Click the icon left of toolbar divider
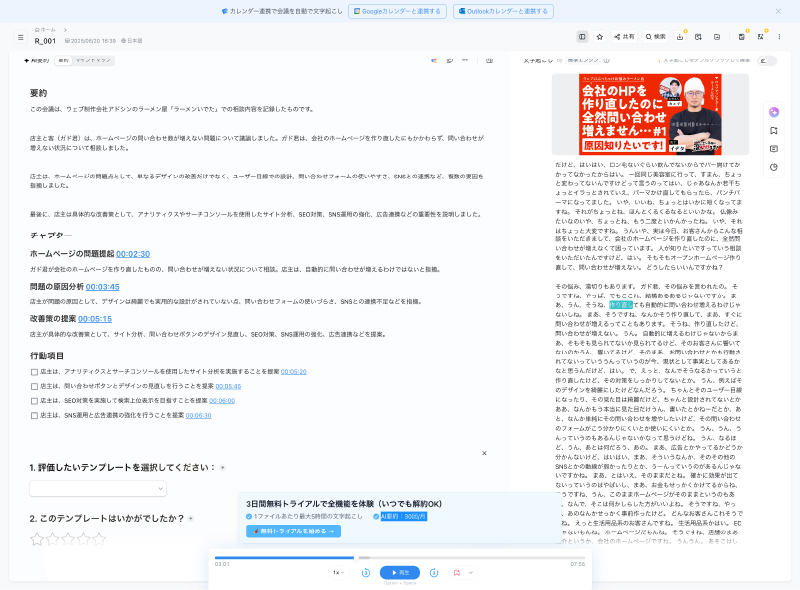Image resolution: width=800 pixels, height=590 pixels. (x=717, y=37)
